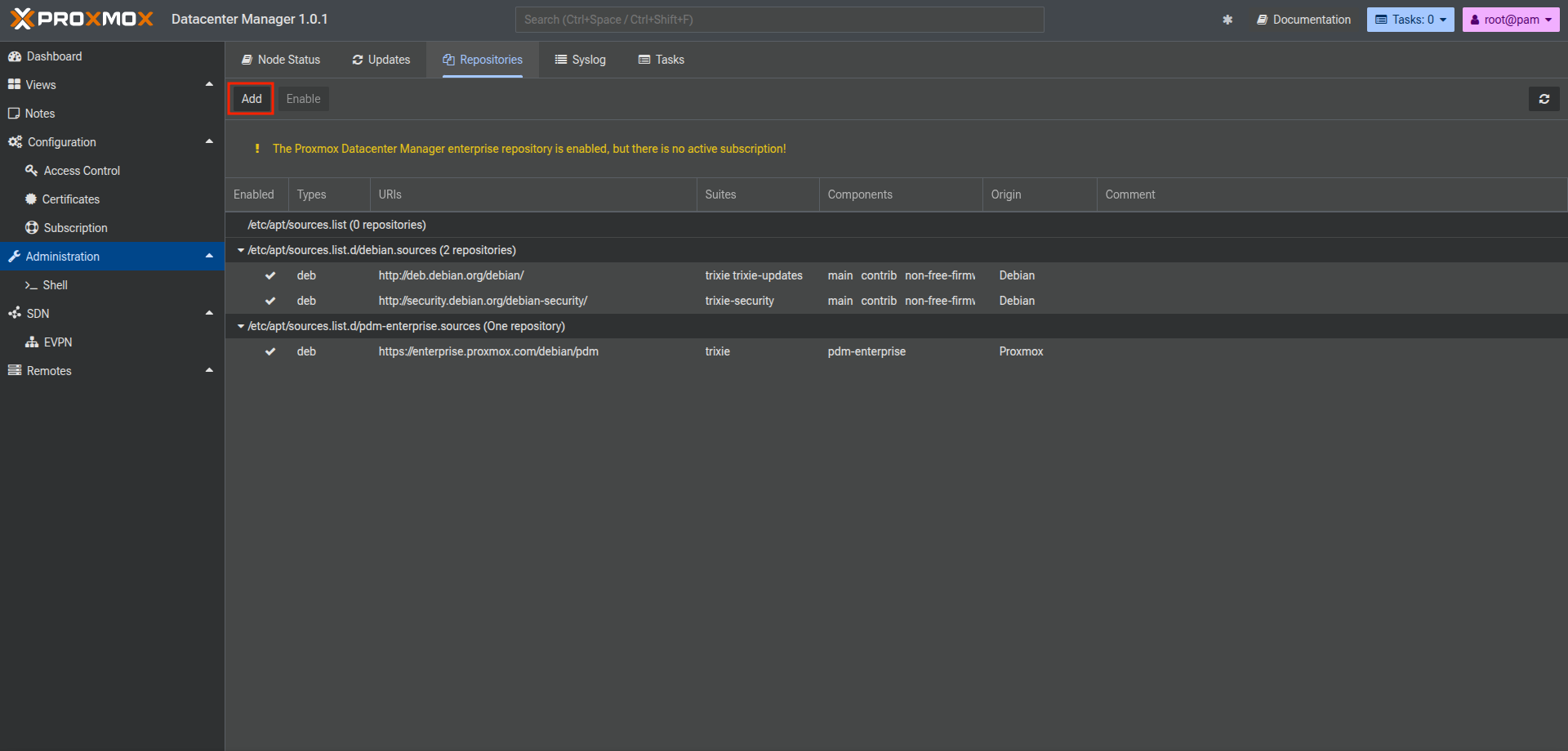
Task: Focus the search input field
Action: (779, 20)
